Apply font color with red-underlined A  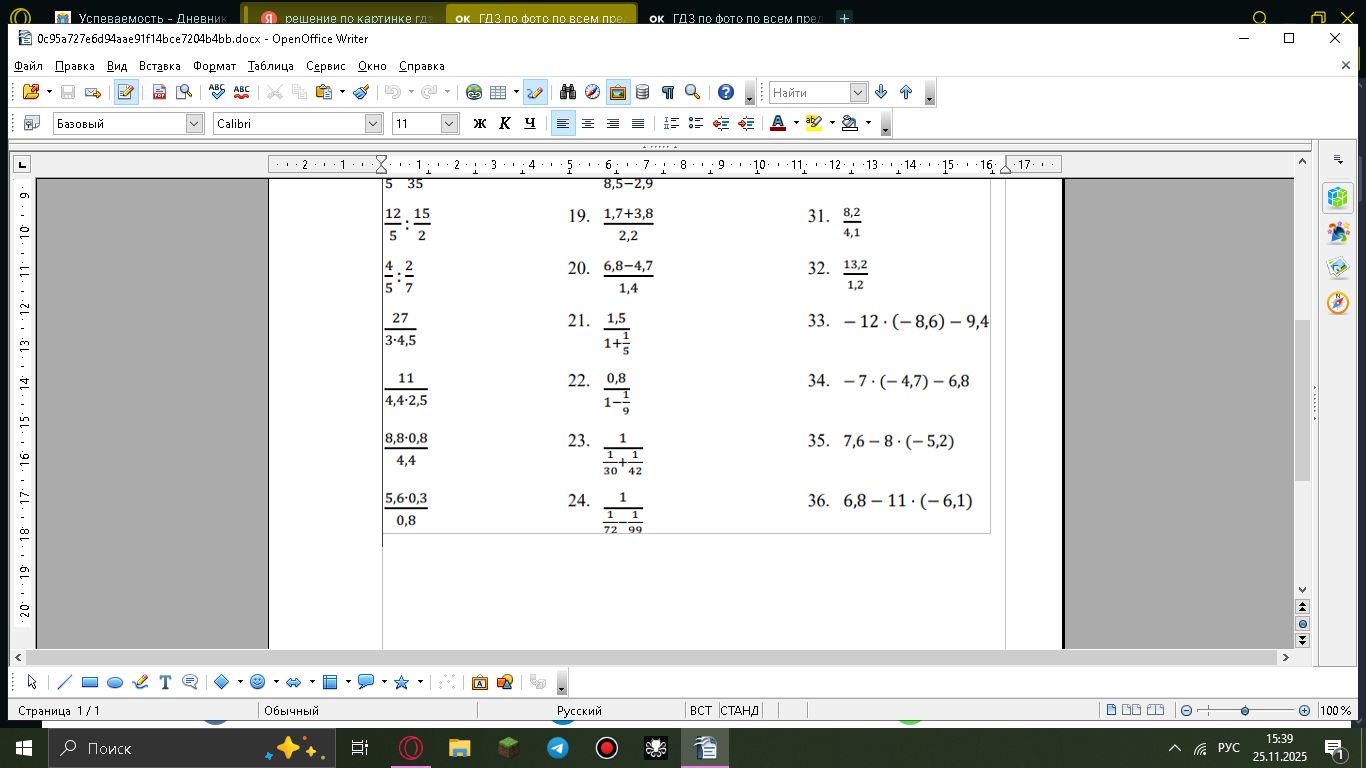778,123
